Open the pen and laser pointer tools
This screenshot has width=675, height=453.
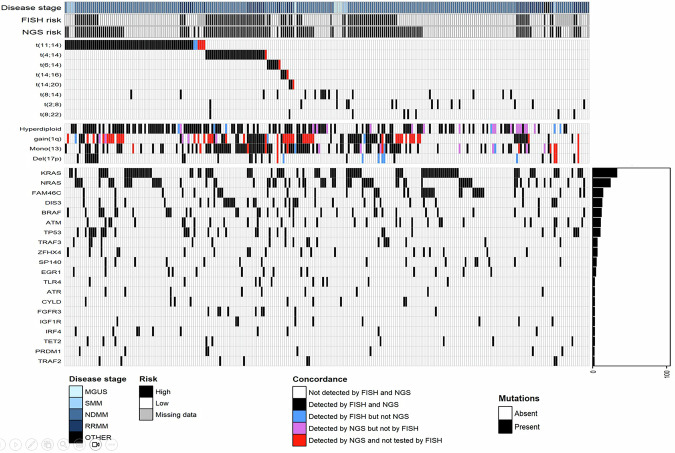click(31, 444)
